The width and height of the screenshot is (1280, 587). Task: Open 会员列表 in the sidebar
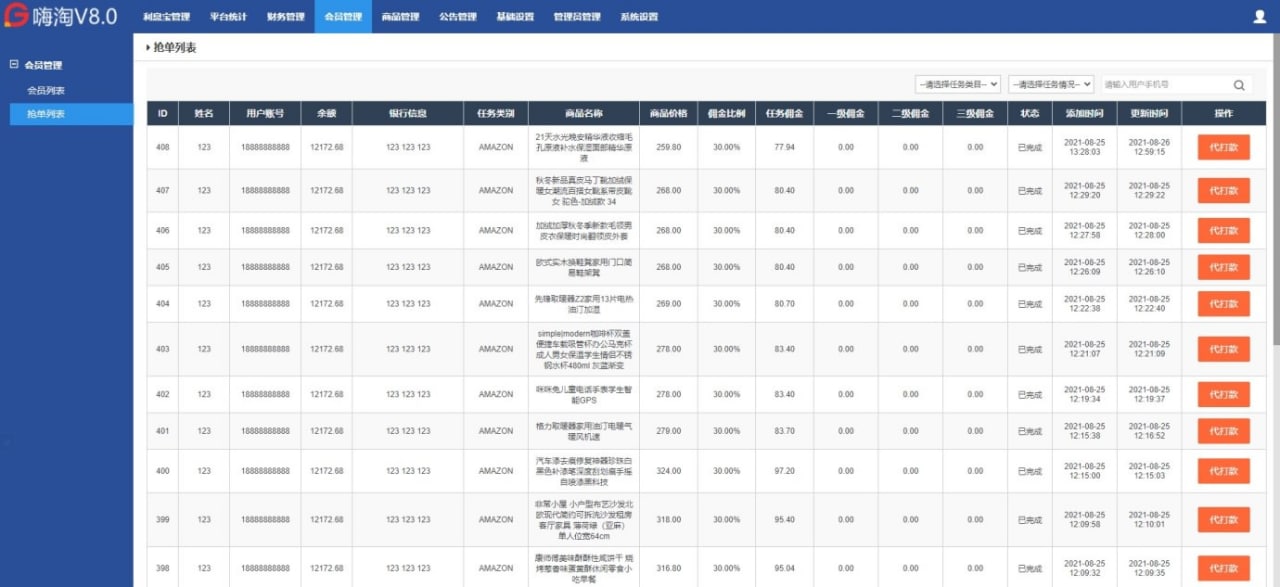(46, 91)
